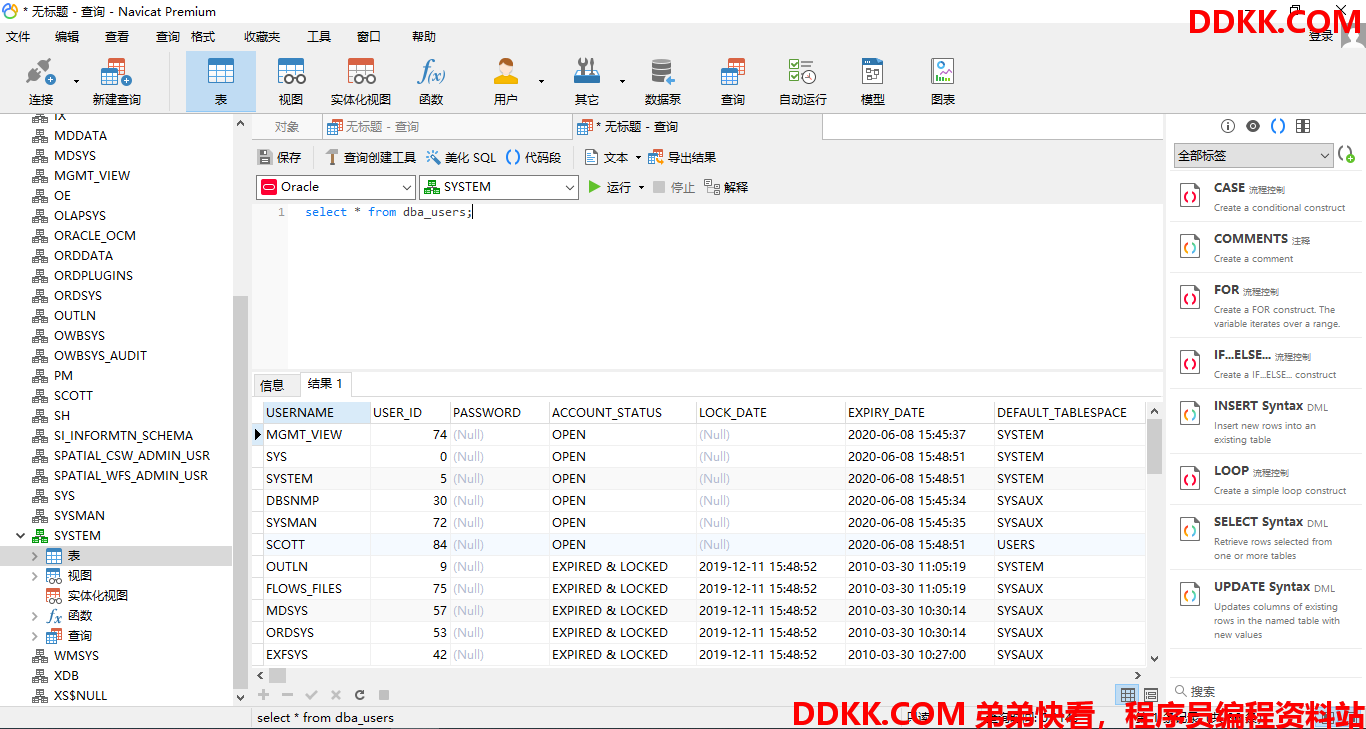Switch to form view icon at bottom right
This screenshot has width=1366, height=729.
coord(1151,695)
